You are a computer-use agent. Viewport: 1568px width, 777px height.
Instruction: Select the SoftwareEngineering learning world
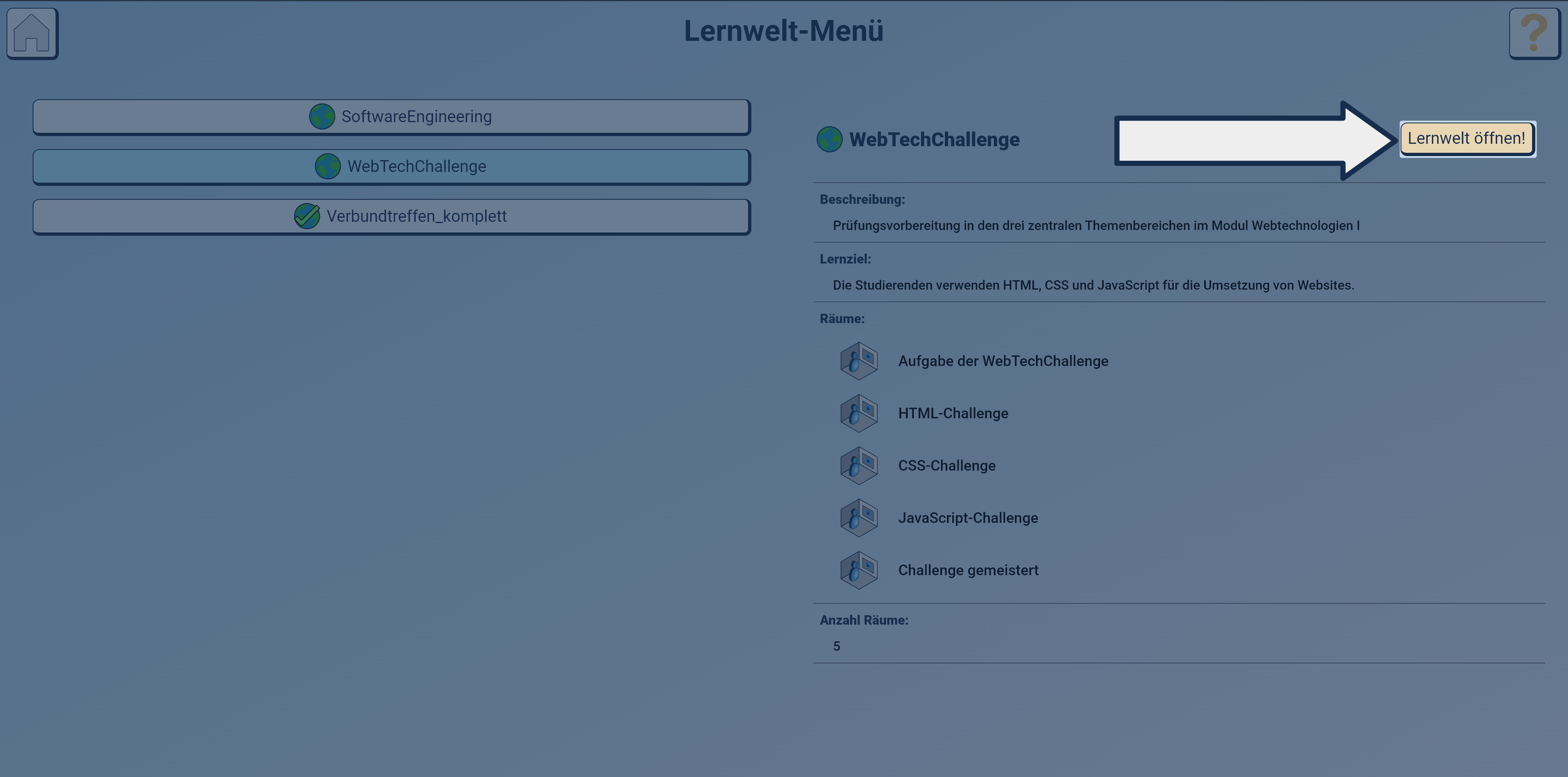click(392, 117)
